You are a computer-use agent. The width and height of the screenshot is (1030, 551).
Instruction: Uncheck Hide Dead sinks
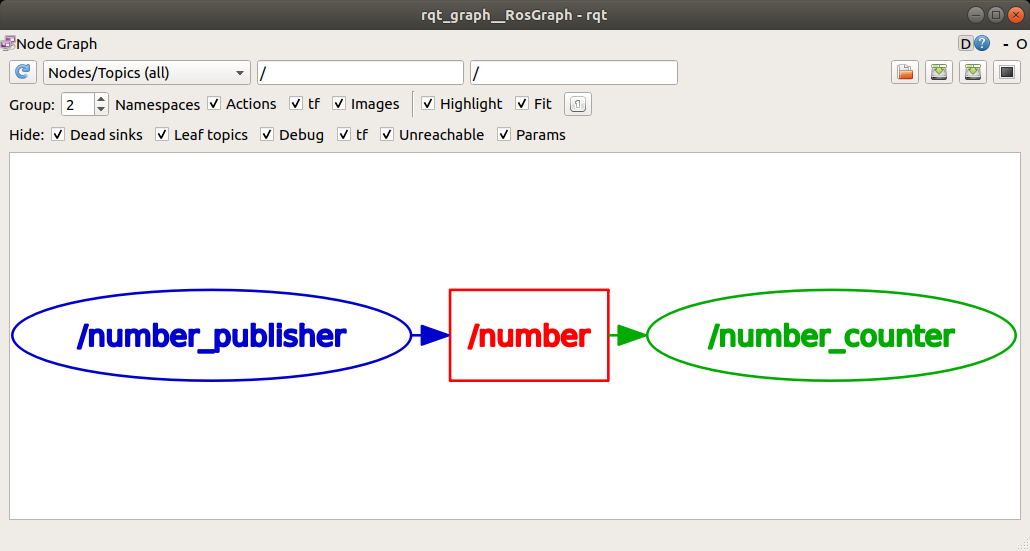pos(58,135)
